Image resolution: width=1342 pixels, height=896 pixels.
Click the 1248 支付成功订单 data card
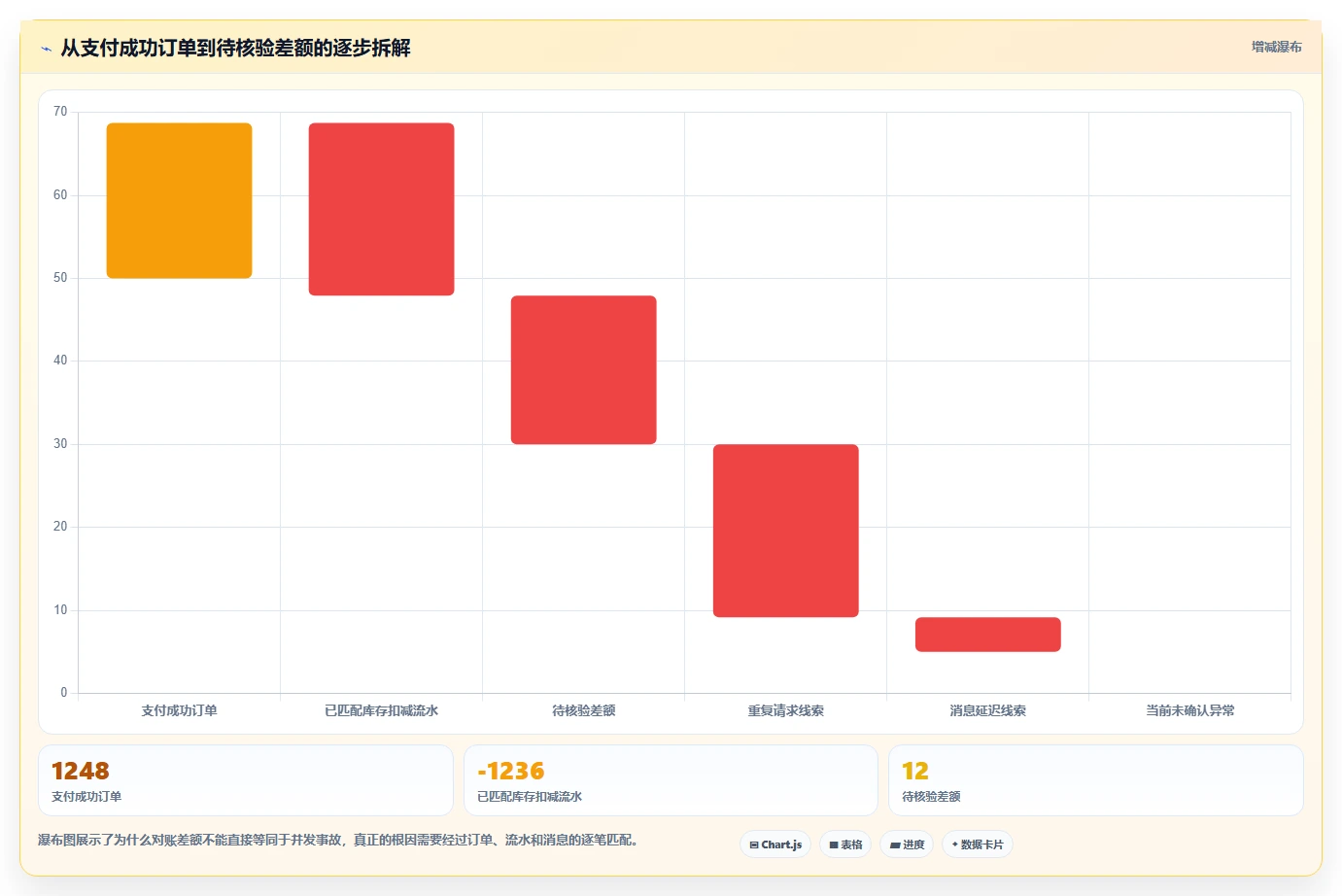click(x=246, y=780)
